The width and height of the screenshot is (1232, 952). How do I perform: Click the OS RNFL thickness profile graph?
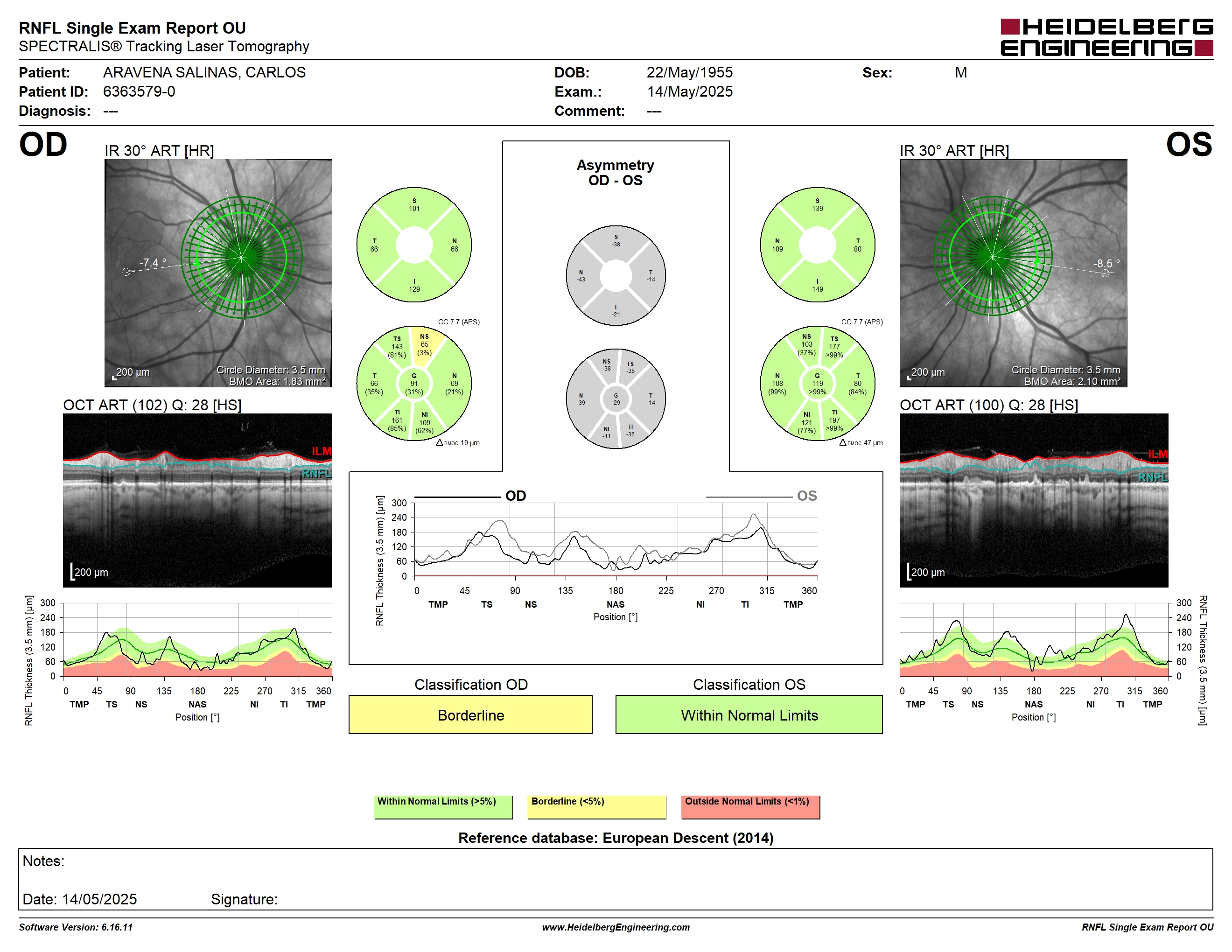(x=1034, y=639)
